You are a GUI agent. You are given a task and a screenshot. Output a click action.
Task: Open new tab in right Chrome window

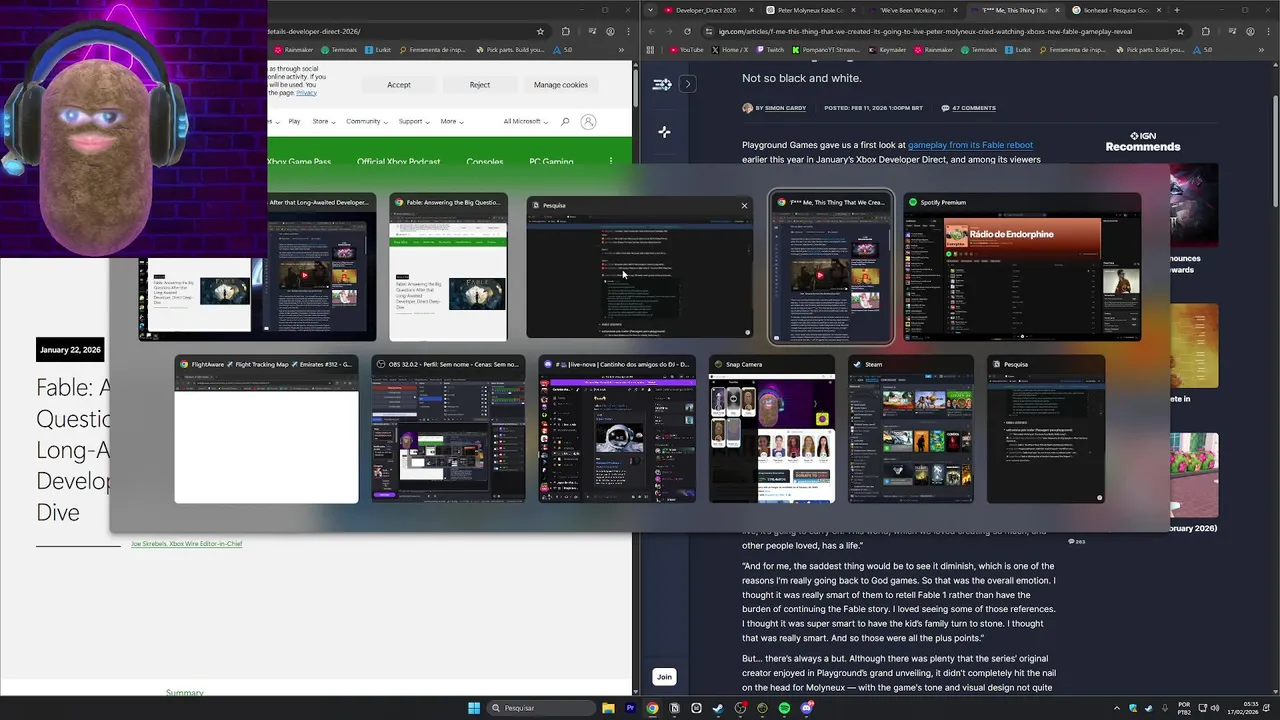click(1176, 10)
